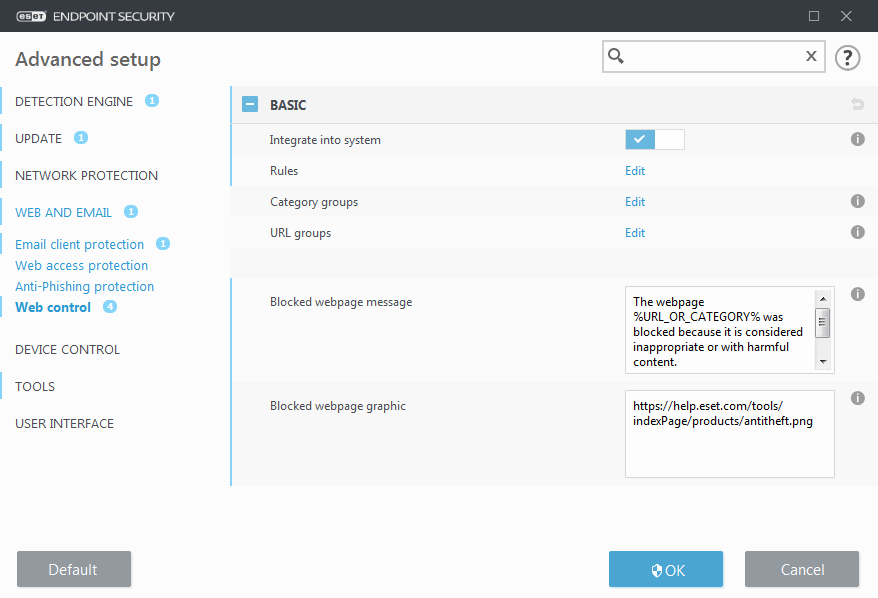Click the Integrate into system label
This screenshot has width=878, height=598.
[x=325, y=140]
